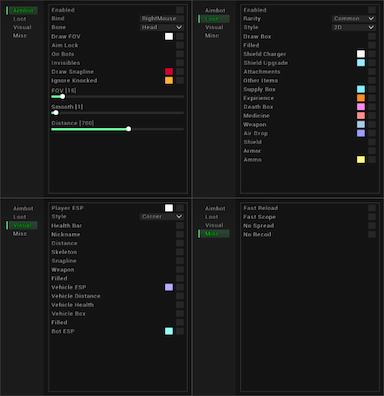Enable the No Recoil checkbox
The image size is (384, 396).
click(372, 234)
